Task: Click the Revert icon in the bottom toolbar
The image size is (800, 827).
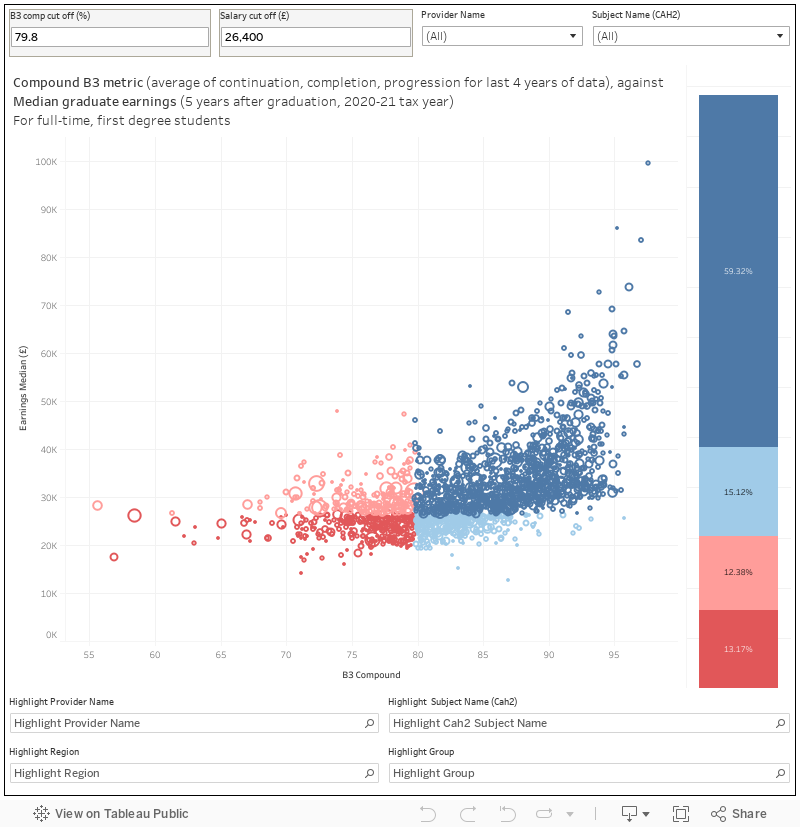Action: point(507,813)
